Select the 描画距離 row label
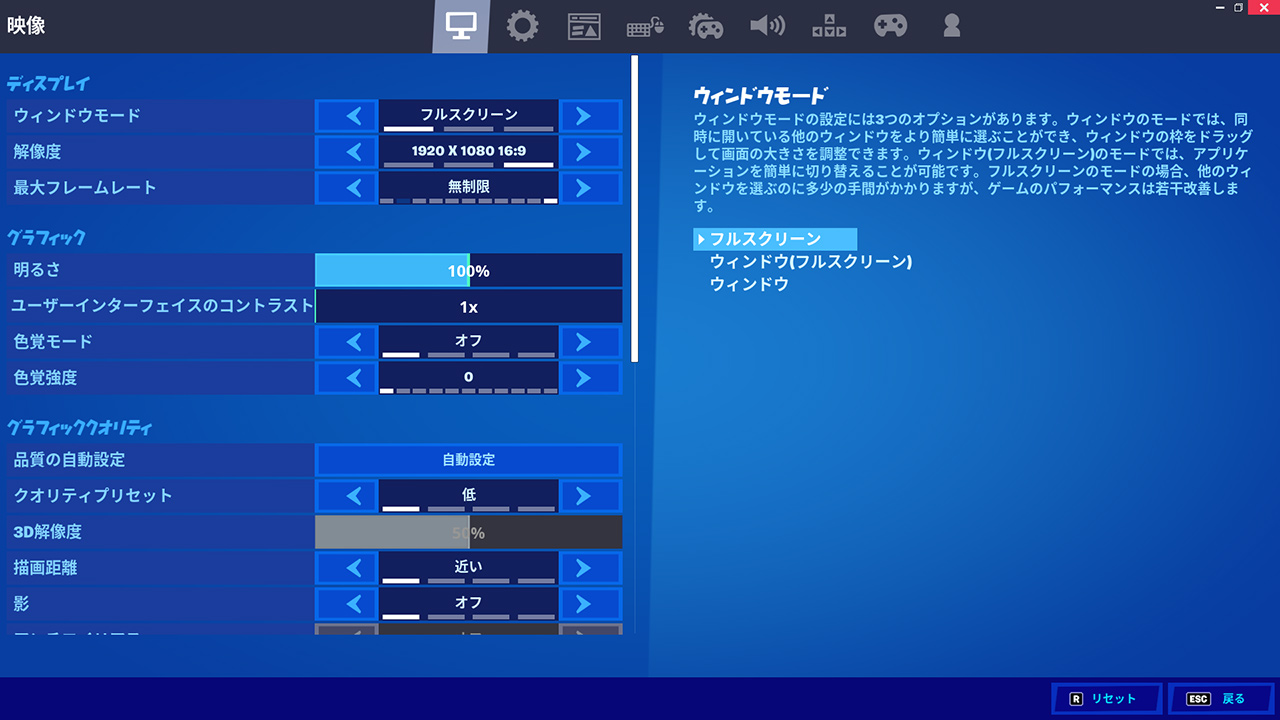 coord(45,568)
